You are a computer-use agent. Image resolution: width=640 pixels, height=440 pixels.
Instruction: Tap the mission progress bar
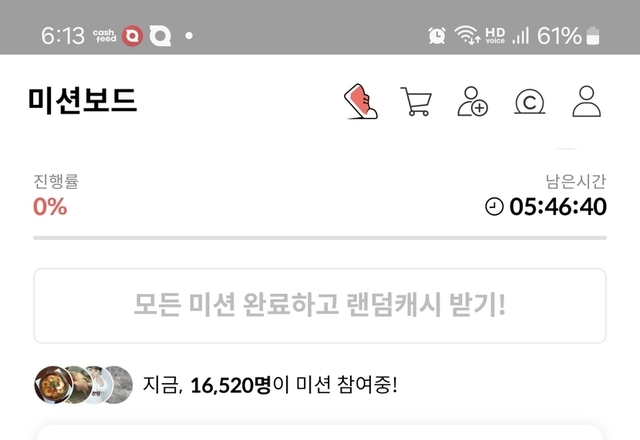click(320, 238)
